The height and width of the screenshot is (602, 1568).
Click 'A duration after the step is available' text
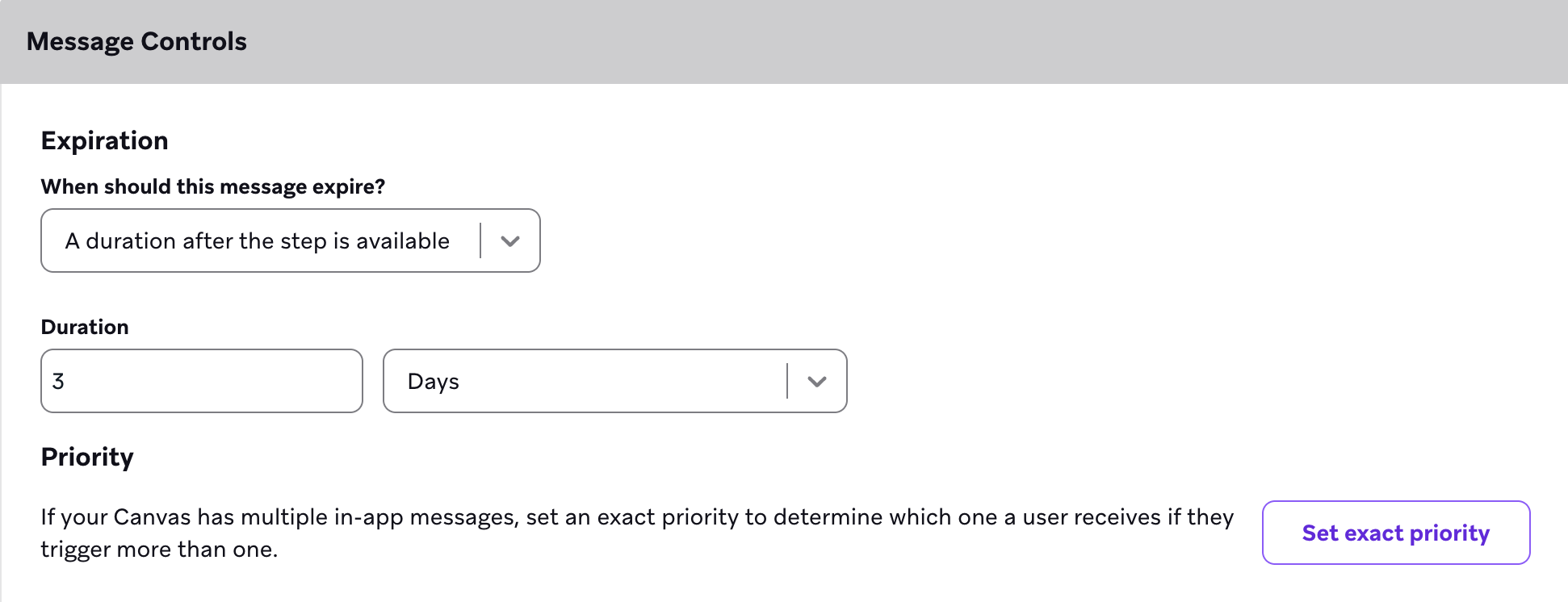click(x=258, y=240)
